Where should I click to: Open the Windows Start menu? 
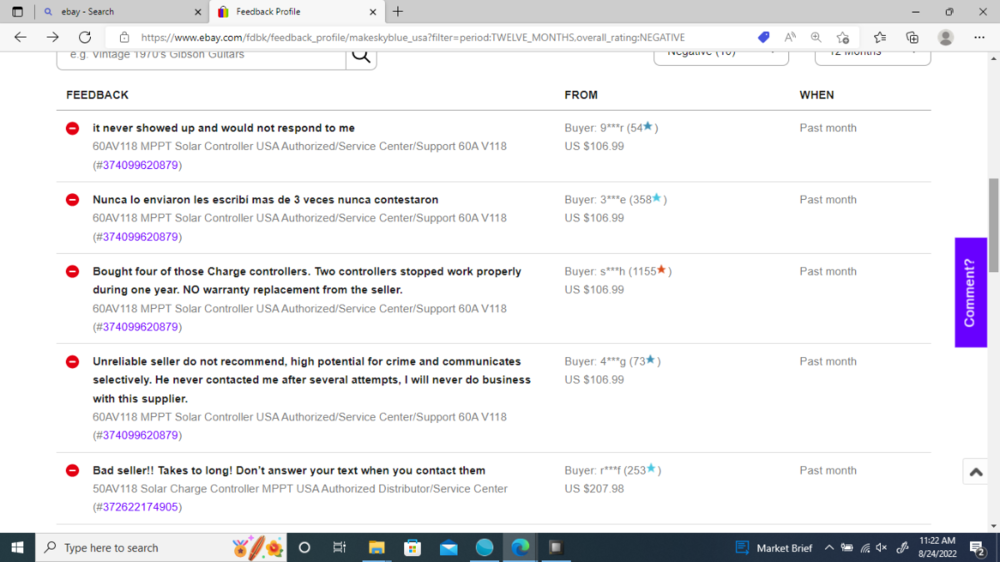[x=17, y=547]
